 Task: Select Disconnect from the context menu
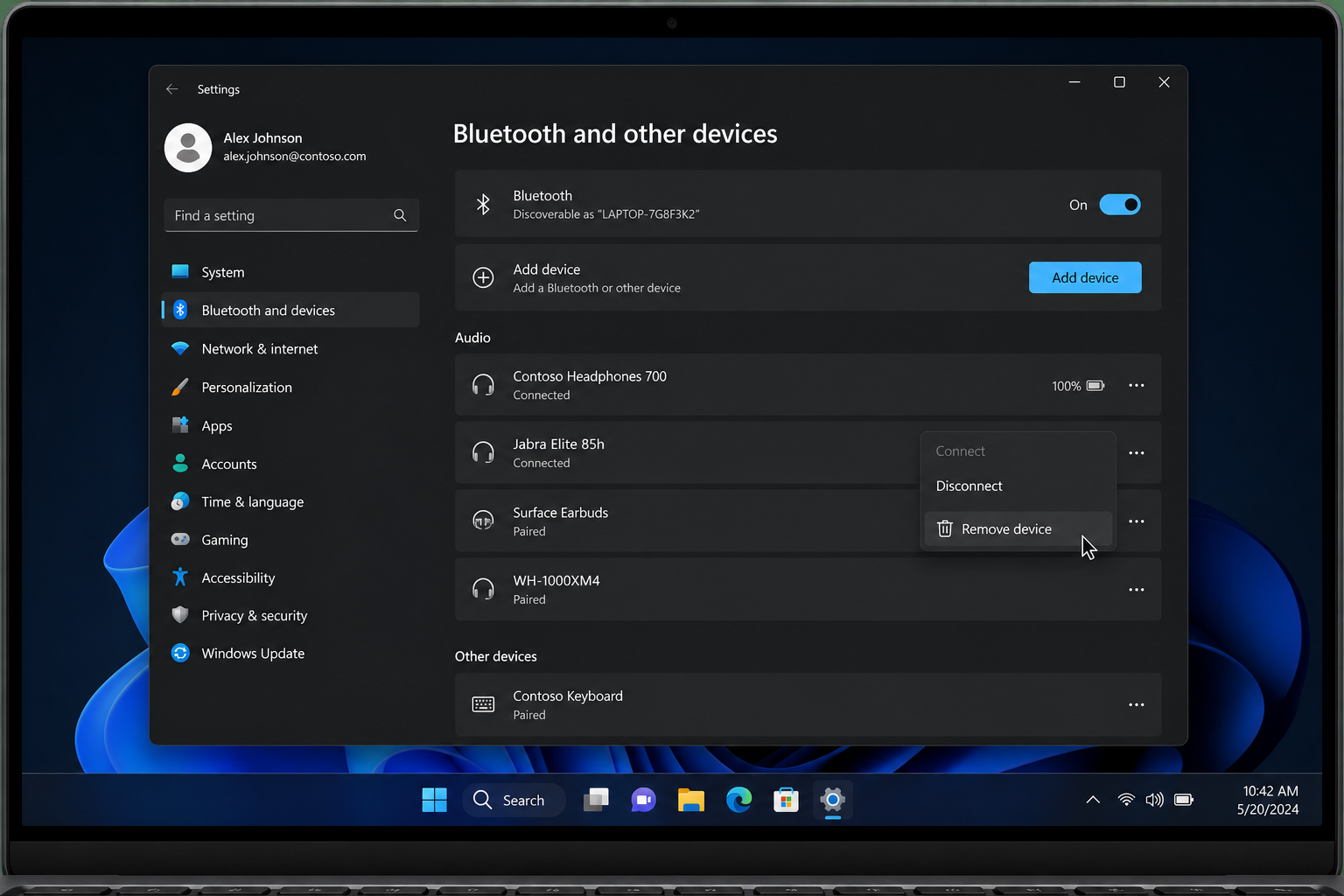pos(1018,486)
